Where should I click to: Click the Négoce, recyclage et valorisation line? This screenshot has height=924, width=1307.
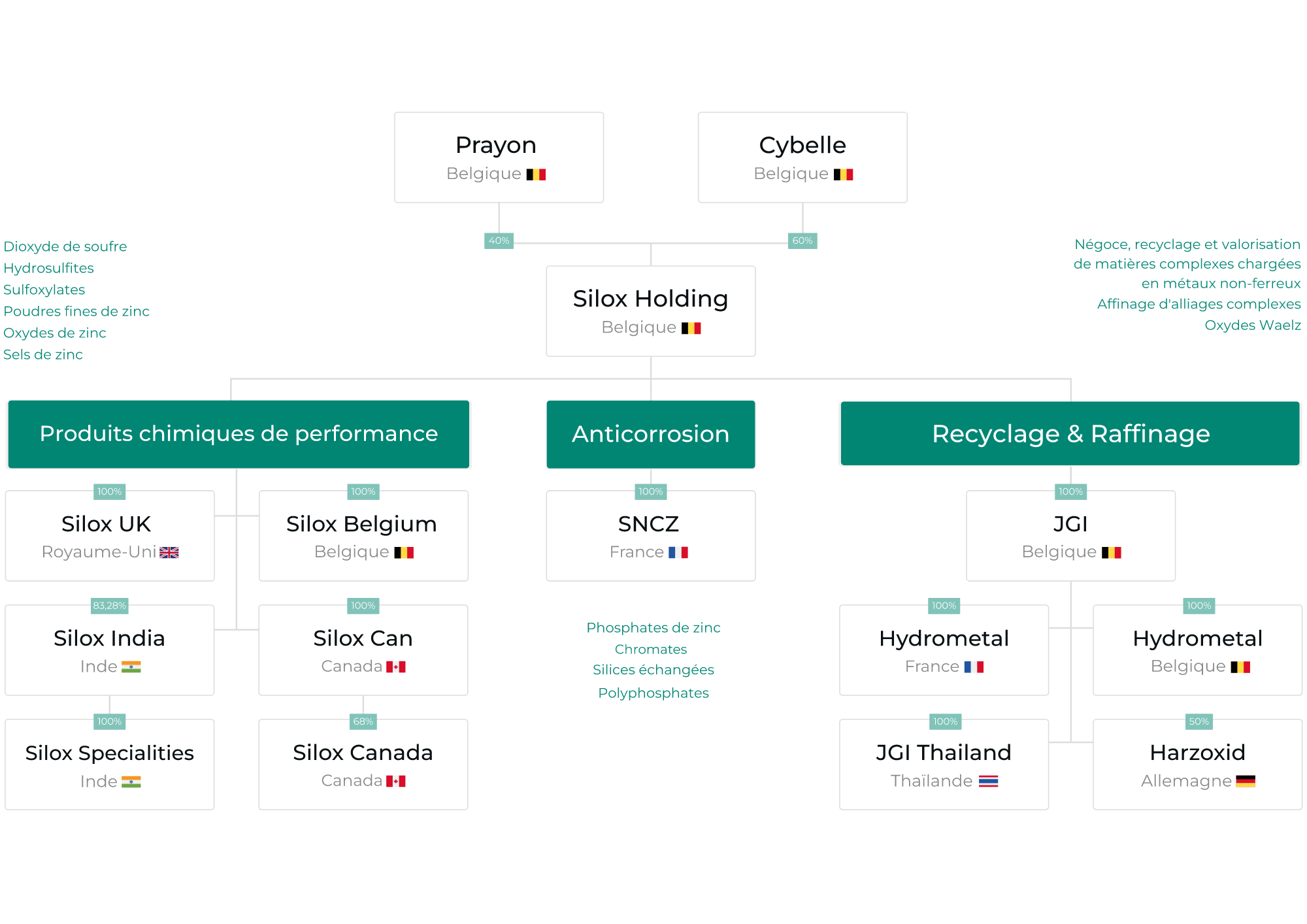click(x=1187, y=244)
